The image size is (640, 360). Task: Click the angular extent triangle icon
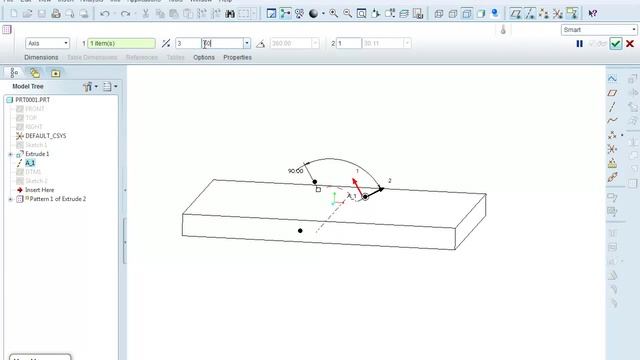tap(260, 43)
